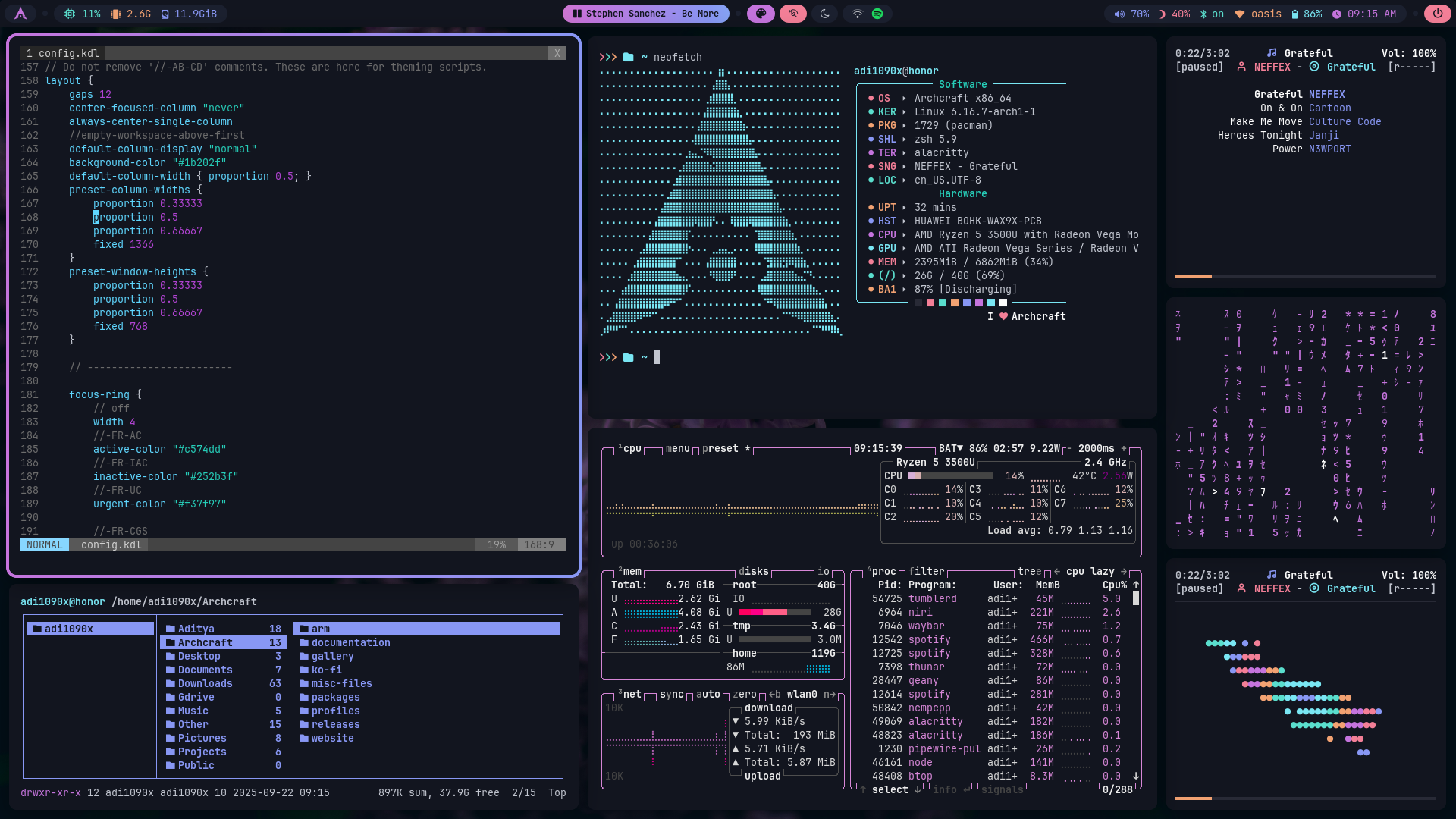The height and width of the screenshot is (819, 1456).
Task: Click the Wi-Fi tray icon
Action: click(857, 14)
